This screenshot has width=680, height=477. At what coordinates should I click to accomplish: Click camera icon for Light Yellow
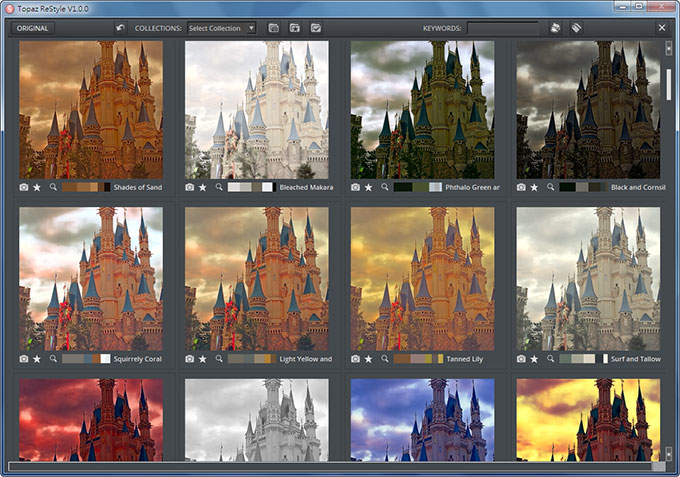click(x=190, y=359)
